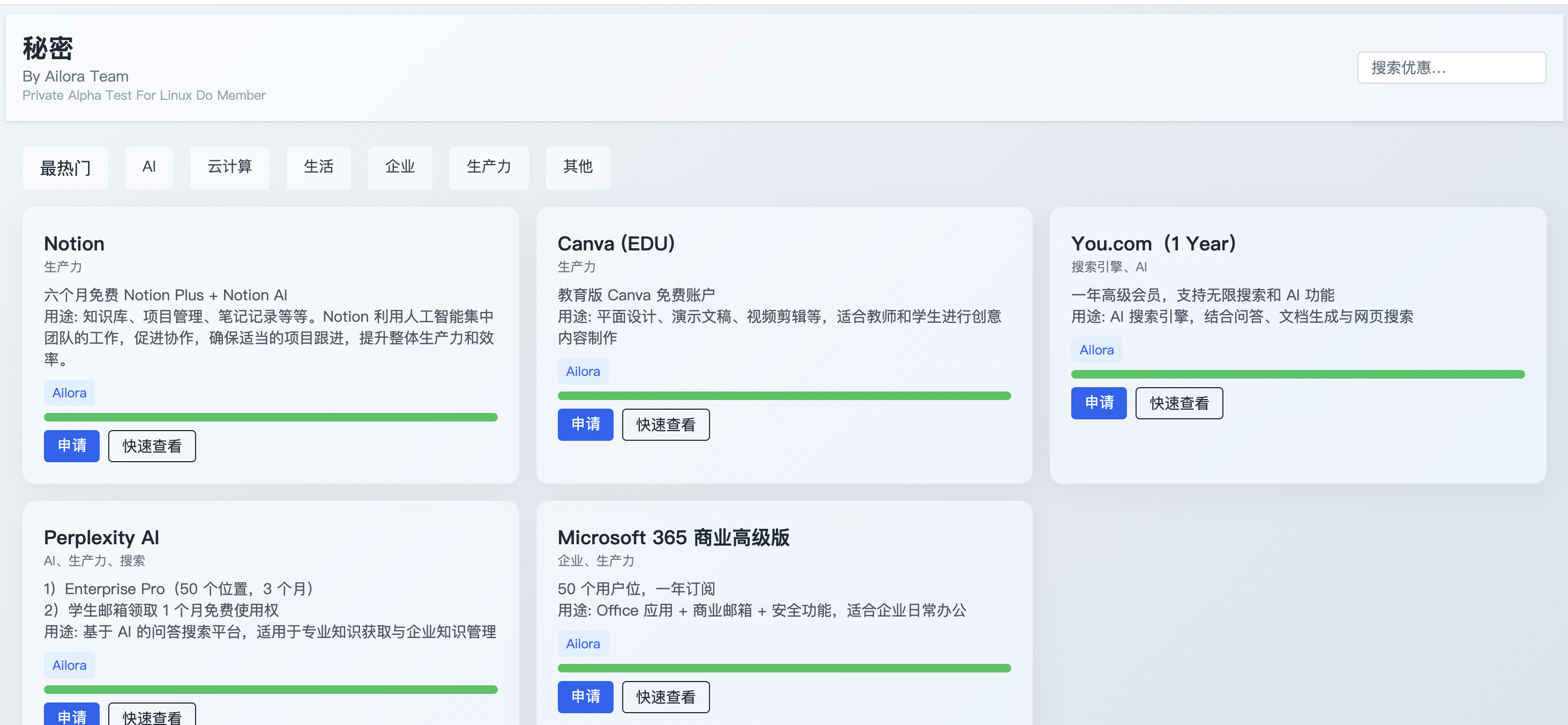This screenshot has width=1568, height=725.
Task: Click the By Ailora Team subtitle
Action: (76, 76)
